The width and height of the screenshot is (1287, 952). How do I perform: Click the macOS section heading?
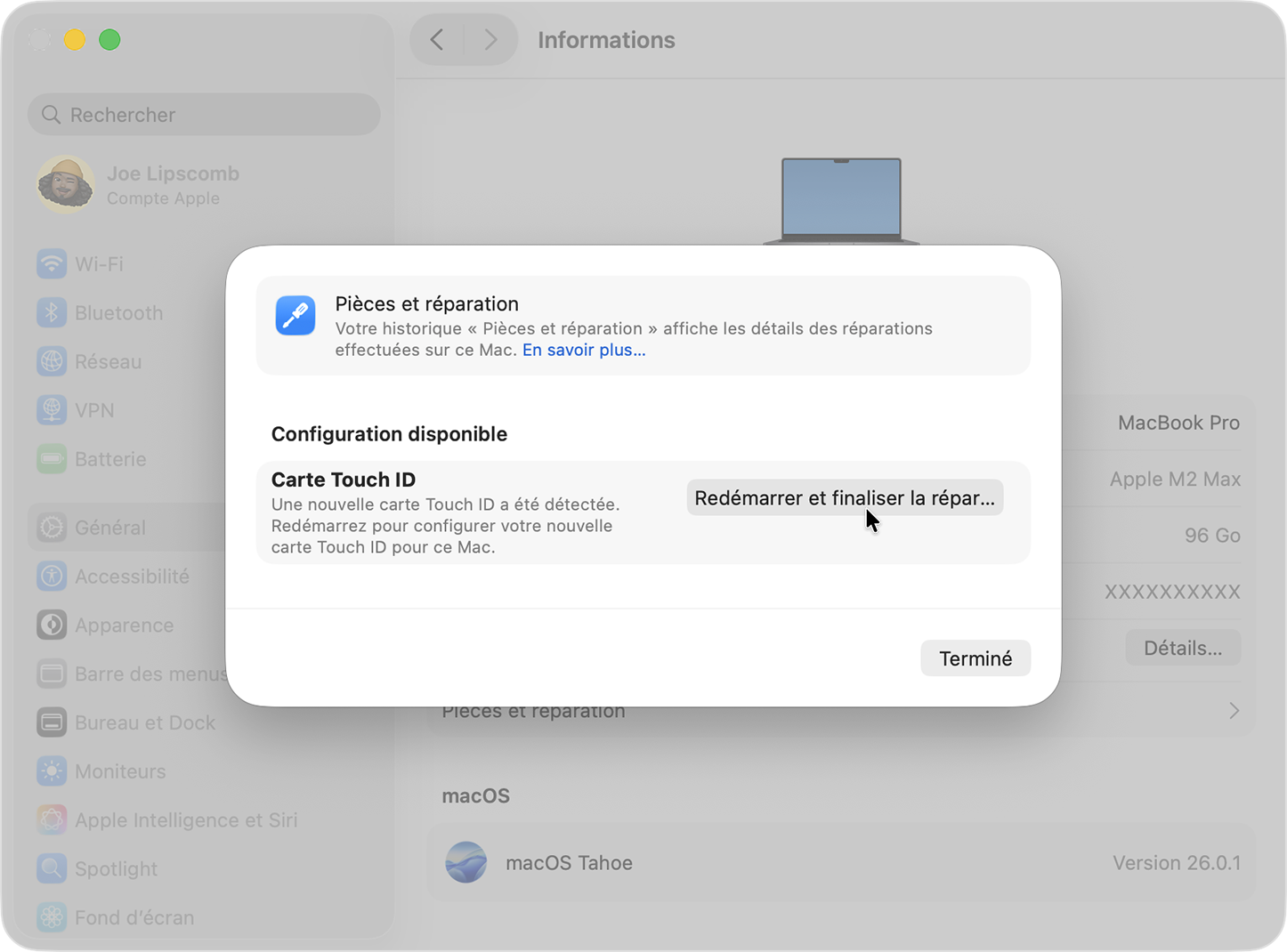point(476,796)
